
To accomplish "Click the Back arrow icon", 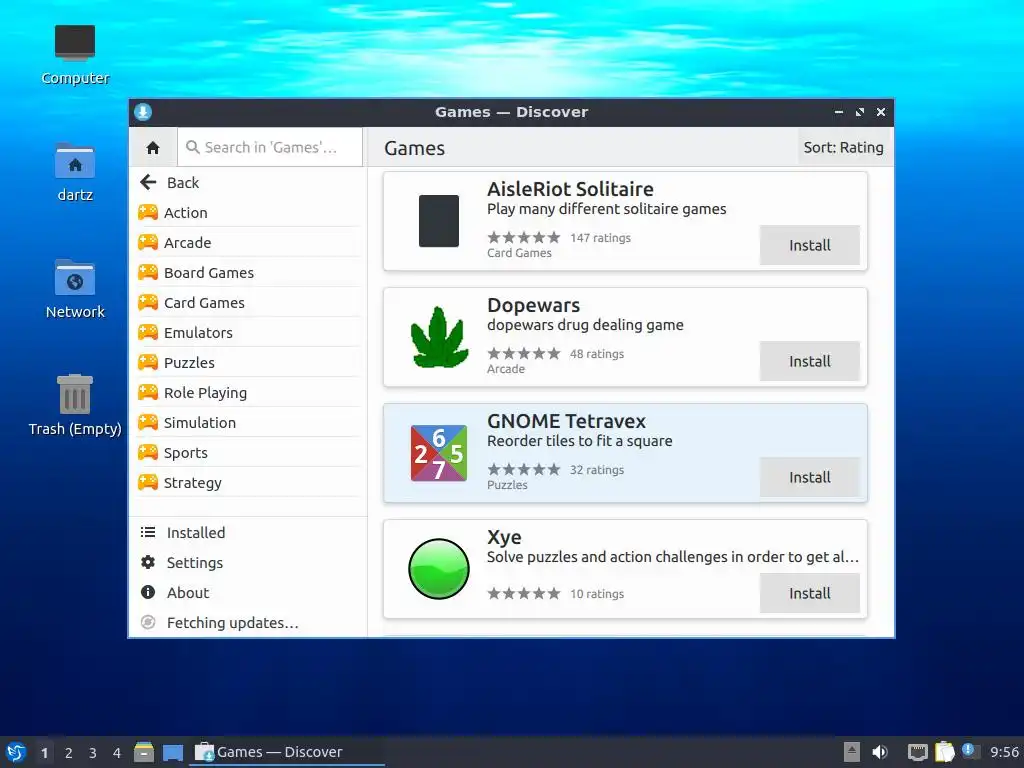I will coord(148,182).
